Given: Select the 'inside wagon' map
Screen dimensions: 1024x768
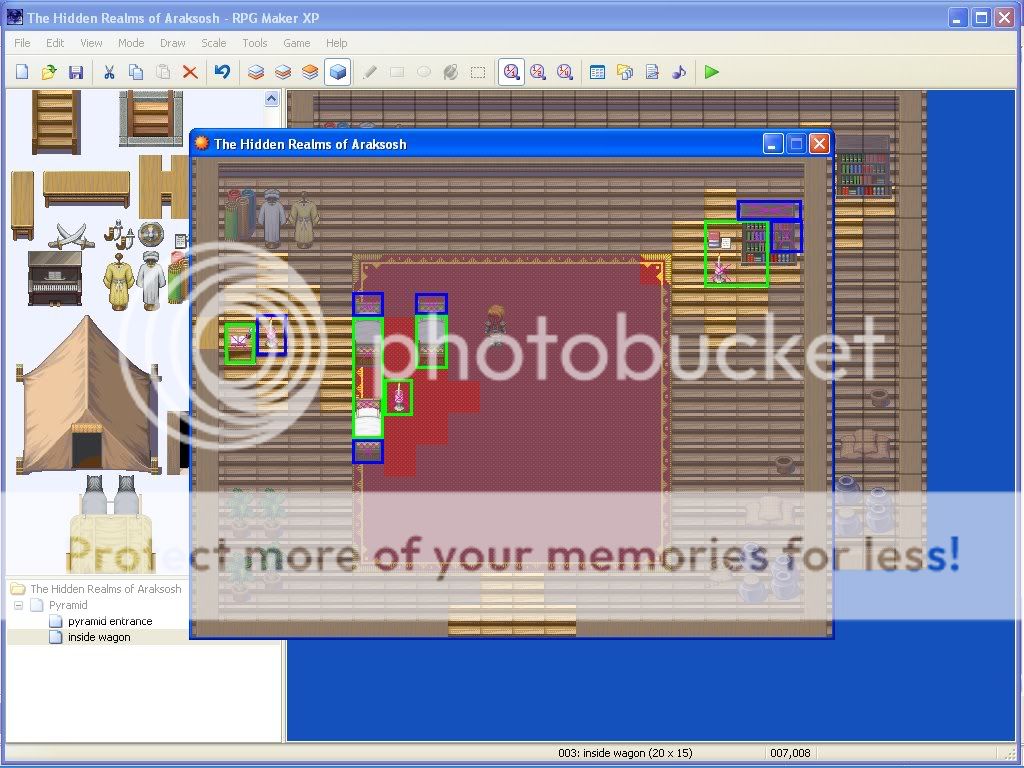Looking at the screenshot, I should tap(99, 637).
